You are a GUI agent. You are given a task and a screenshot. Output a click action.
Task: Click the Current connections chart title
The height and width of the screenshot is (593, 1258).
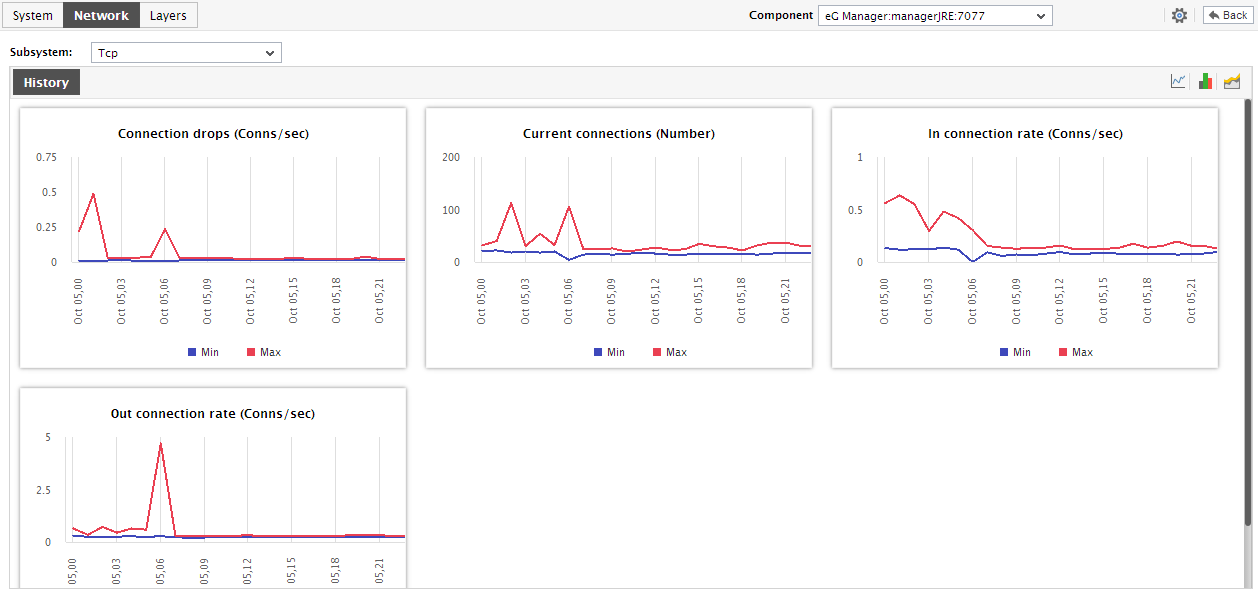(619, 134)
